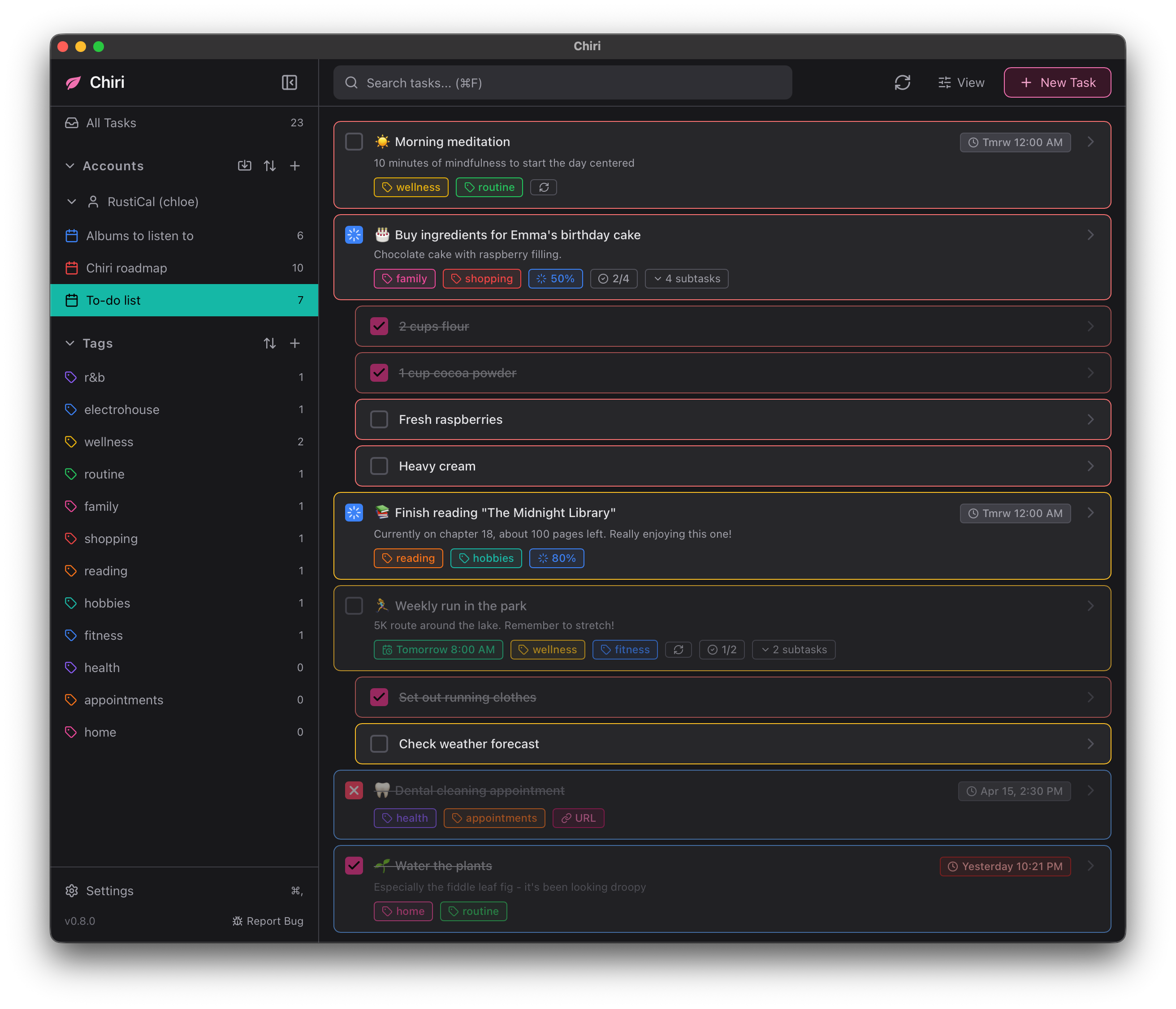Click the Search tasks field
Image resolution: width=1176 pixels, height=1009 pixels.
point(562,83)
